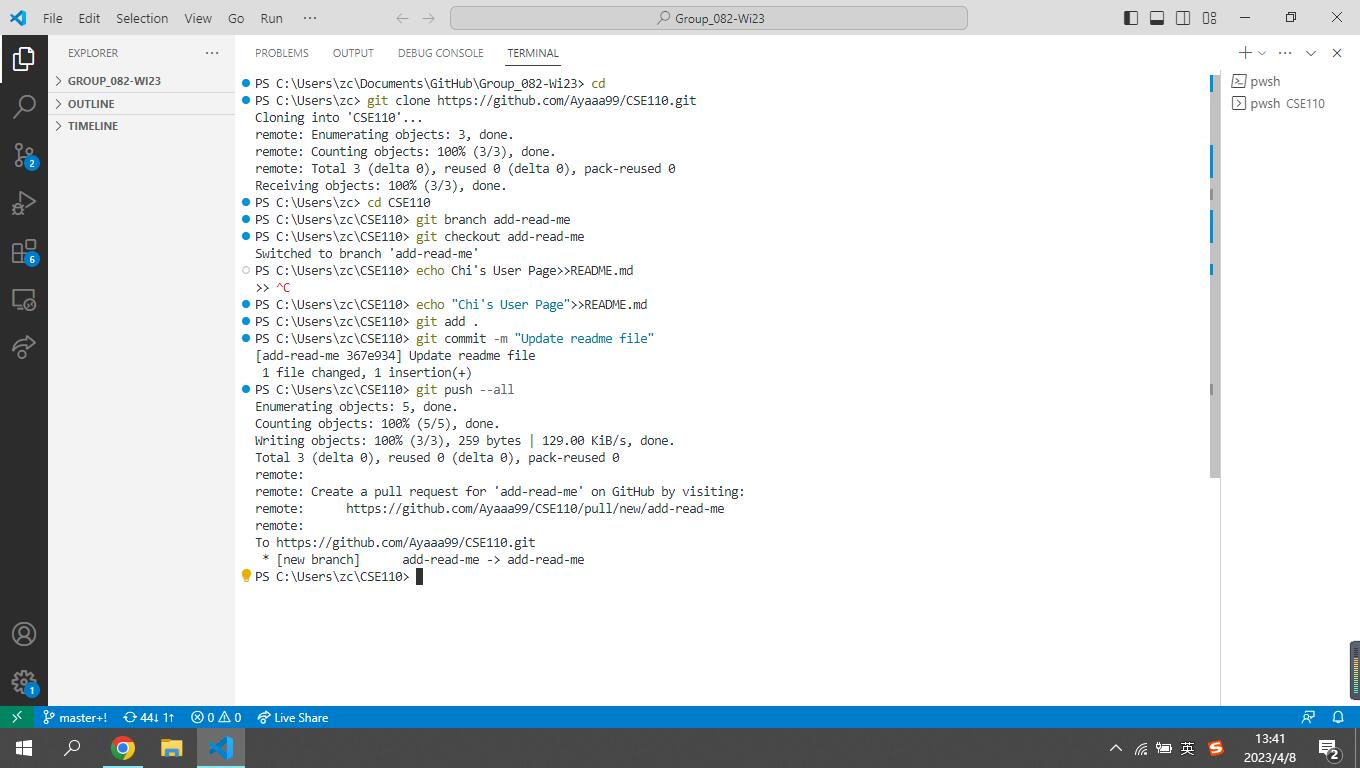The height and width of the screenshot is (768, 1360).
Task: Open the Remote Explorer icon
Action: point(24,299)
